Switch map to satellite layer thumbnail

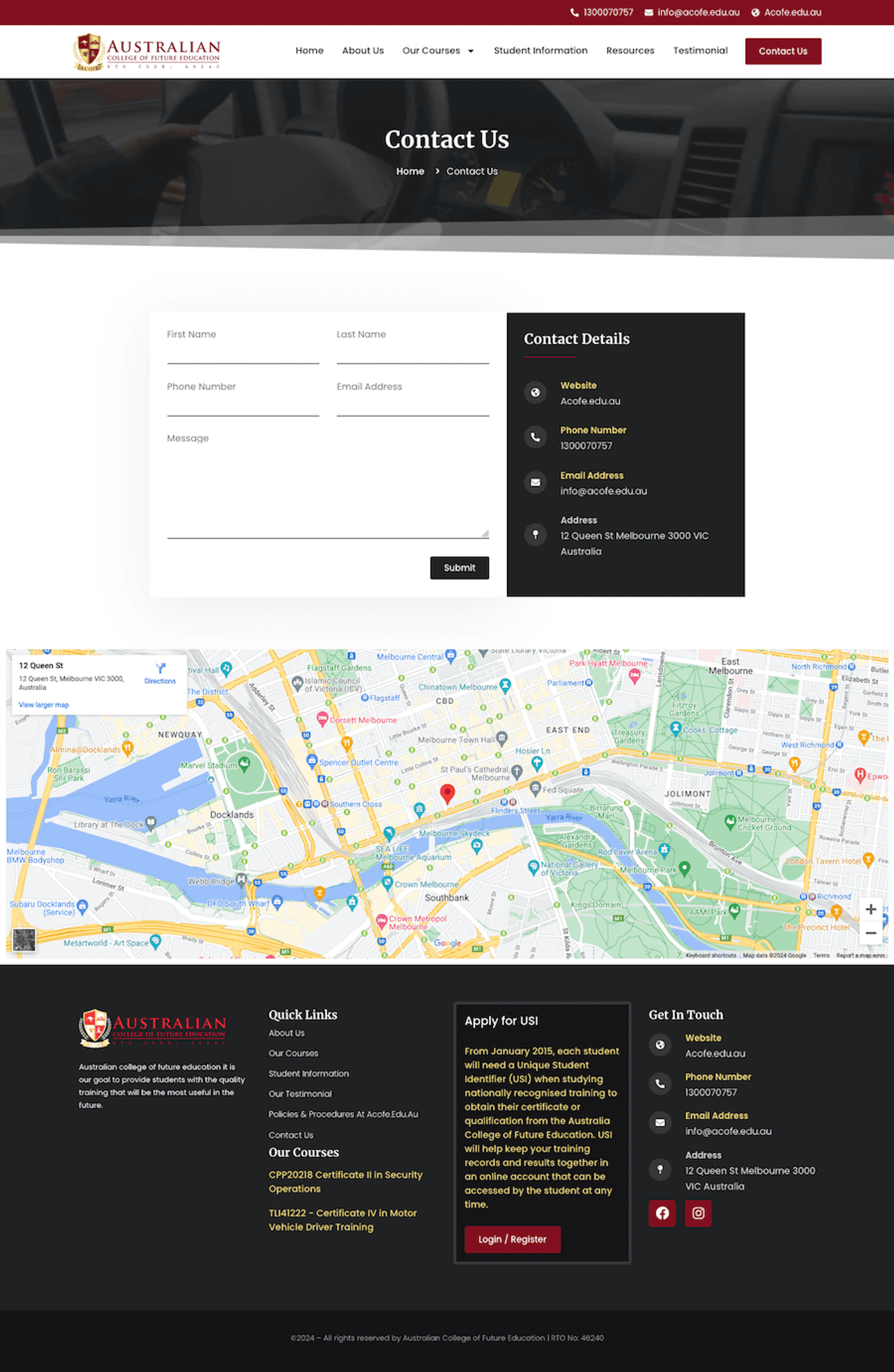pos(24,940)
